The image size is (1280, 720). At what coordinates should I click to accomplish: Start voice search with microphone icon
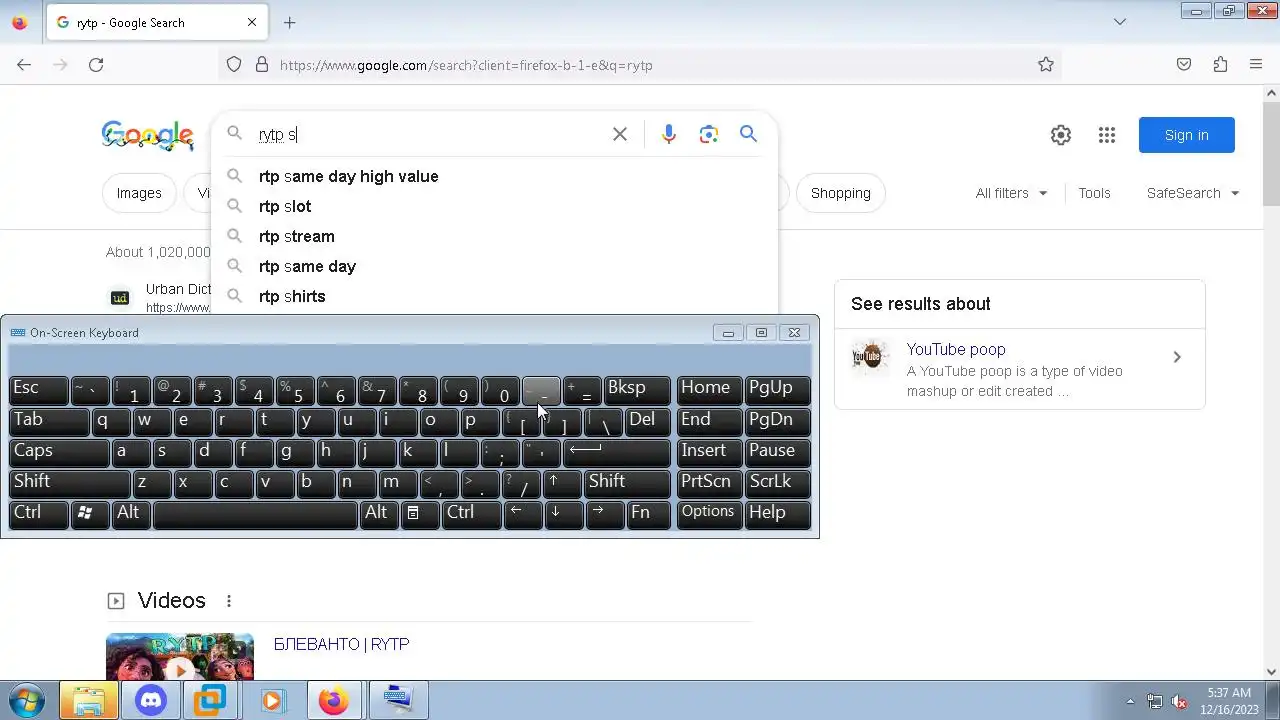coord(669,134)
